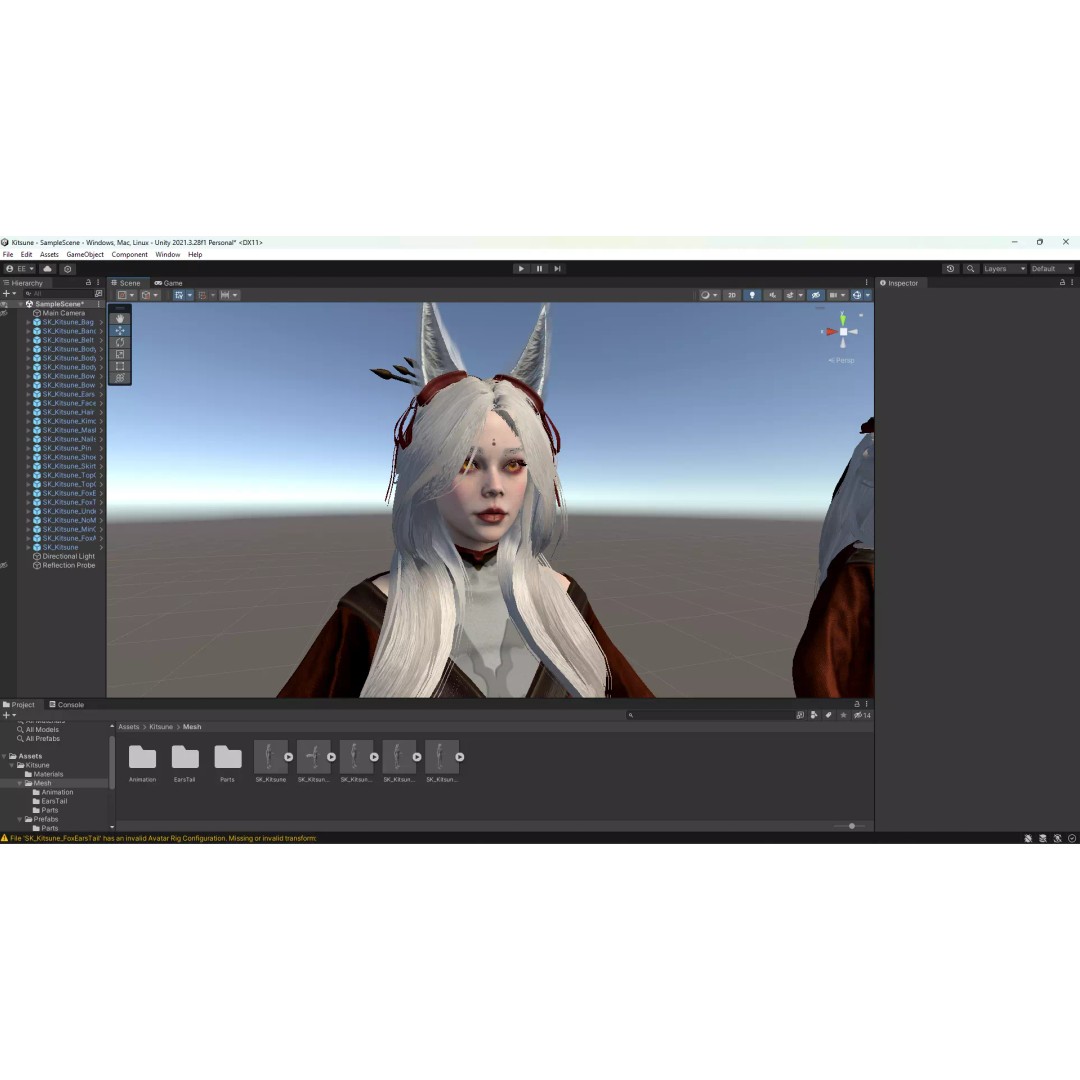
Task: Select the Move tool
Action: [120, 331]
